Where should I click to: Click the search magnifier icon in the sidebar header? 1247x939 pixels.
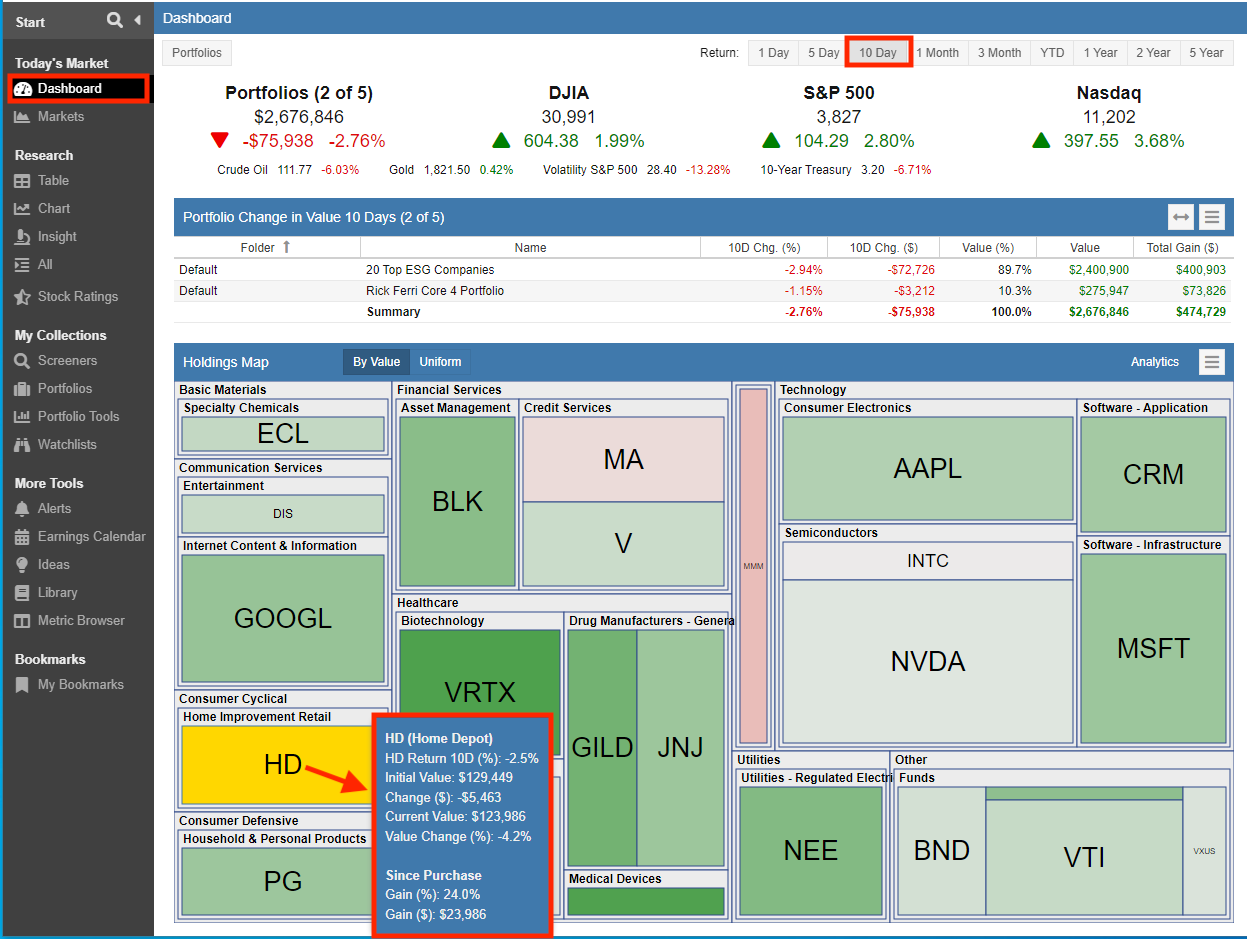[x=115, y=20]
